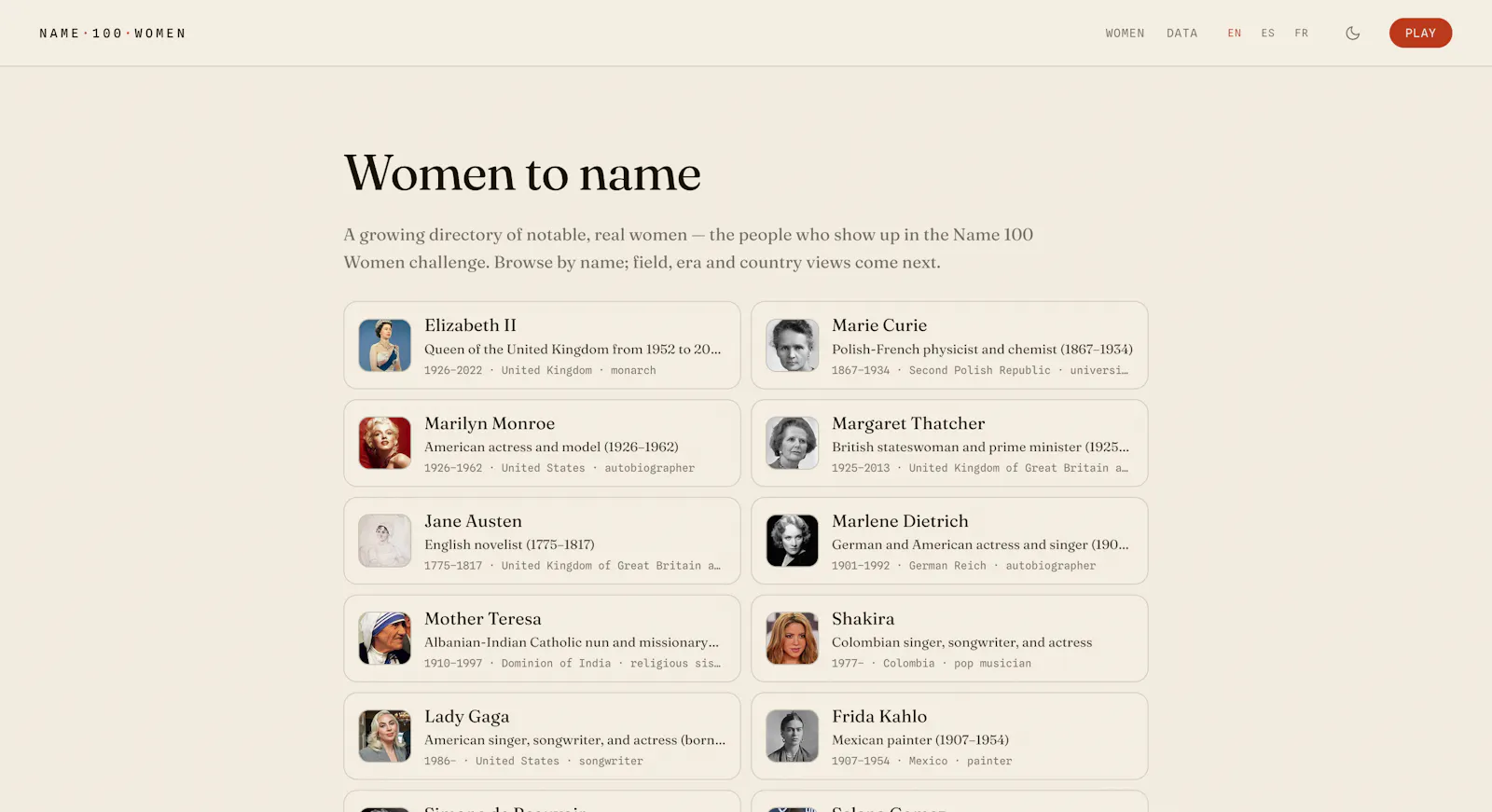Open Marie Curie portrait thumbnail
Screen dimensions: 1492x812
click(792, 345)
